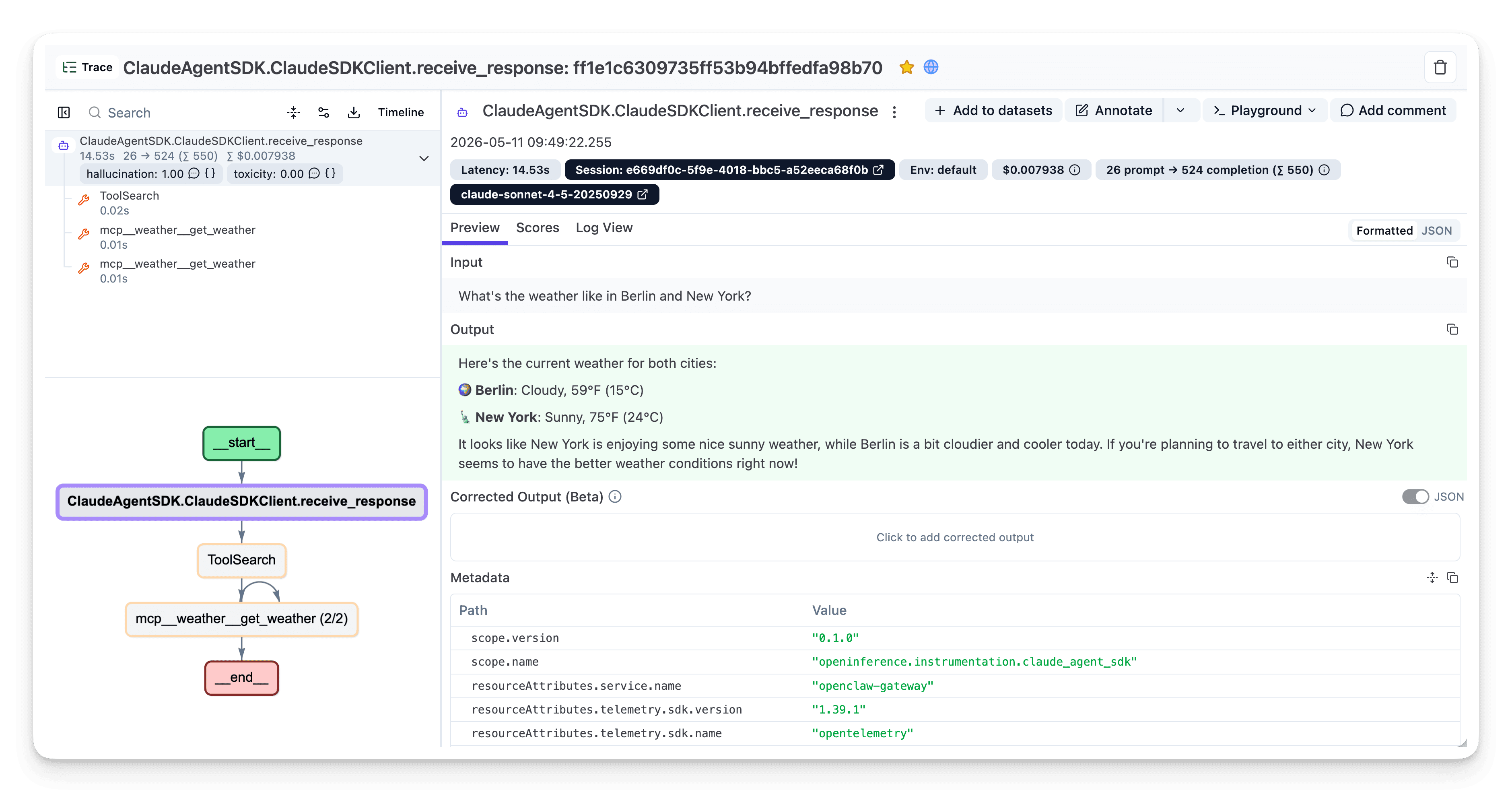Screen dimensions: 1512x792
Task: Click the resourceAttributes.telemetry.sdk.version path
Action: (606, 709)
